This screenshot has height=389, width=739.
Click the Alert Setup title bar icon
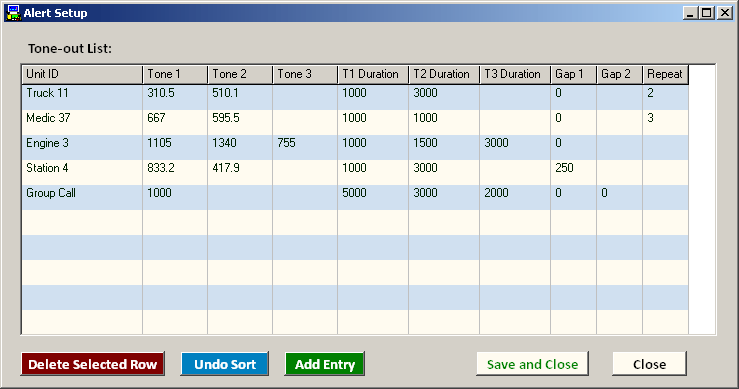click(x=13, y=13)
